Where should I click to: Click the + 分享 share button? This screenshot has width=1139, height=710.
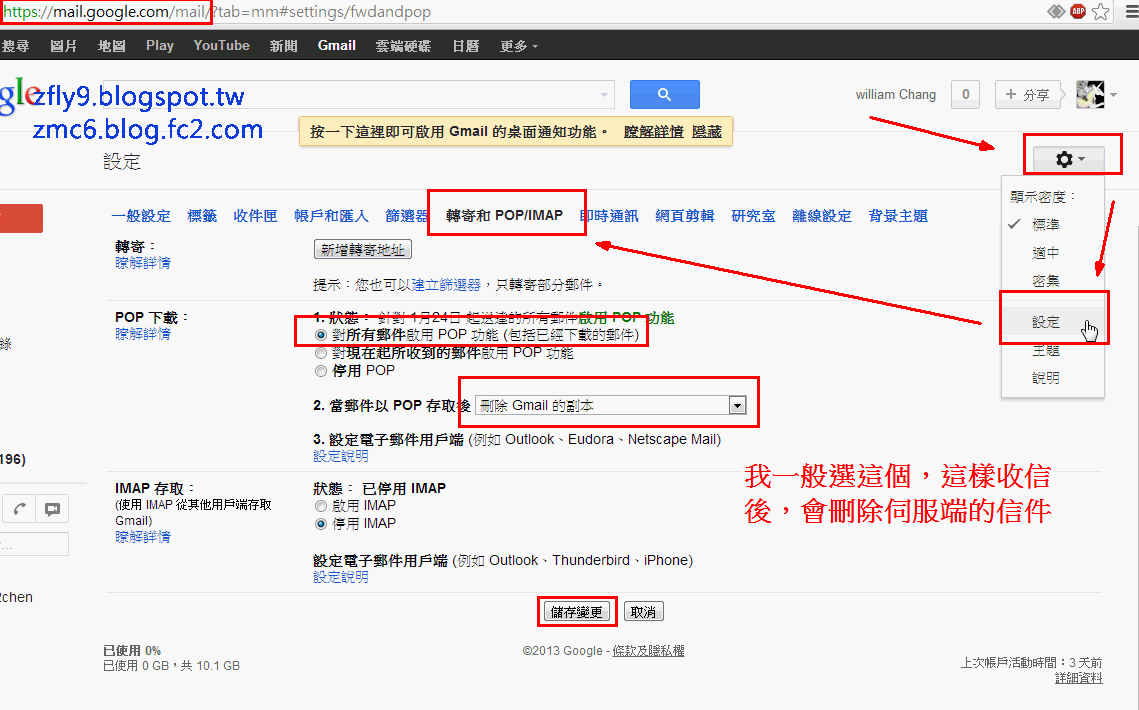coord(1028,94)
